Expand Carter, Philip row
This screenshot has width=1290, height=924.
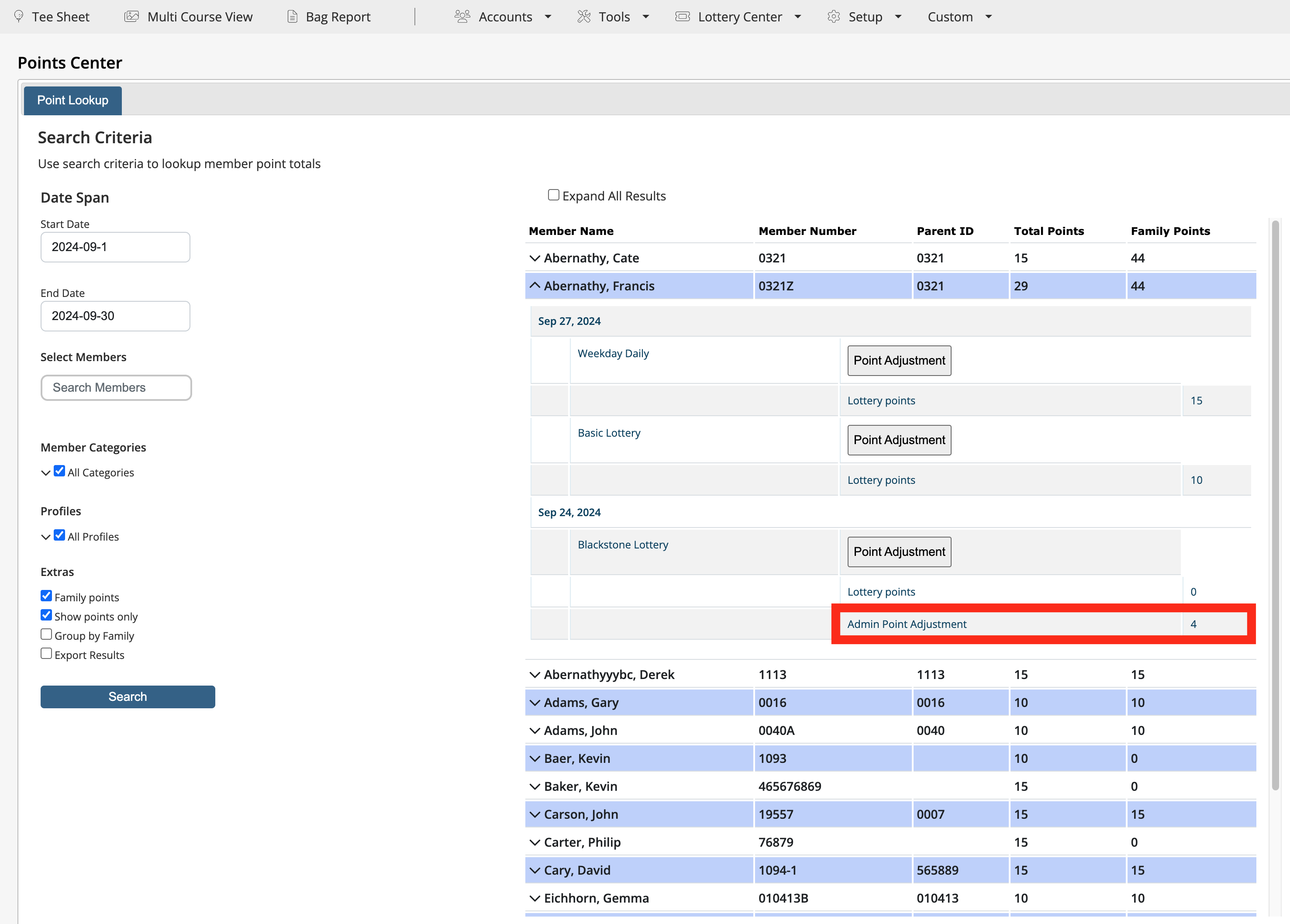coord(535,842)
